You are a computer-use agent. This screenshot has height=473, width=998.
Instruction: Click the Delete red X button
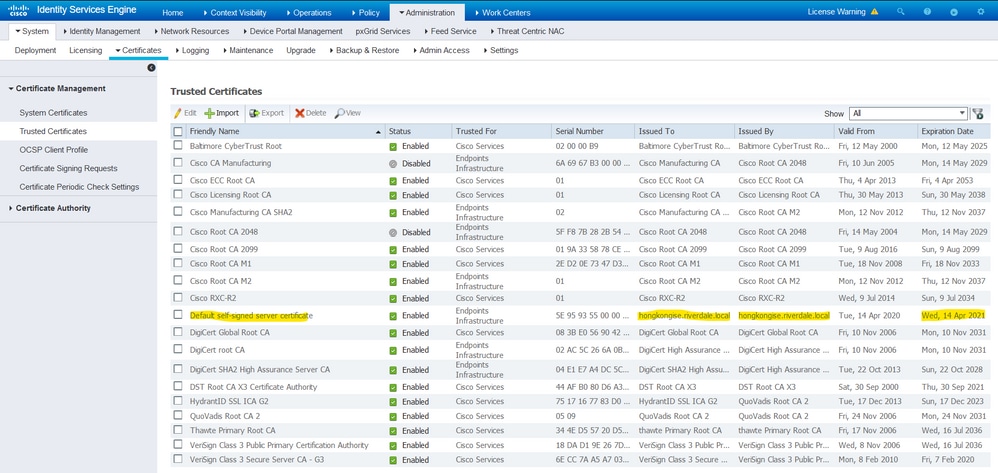click(x=311, y=113)
